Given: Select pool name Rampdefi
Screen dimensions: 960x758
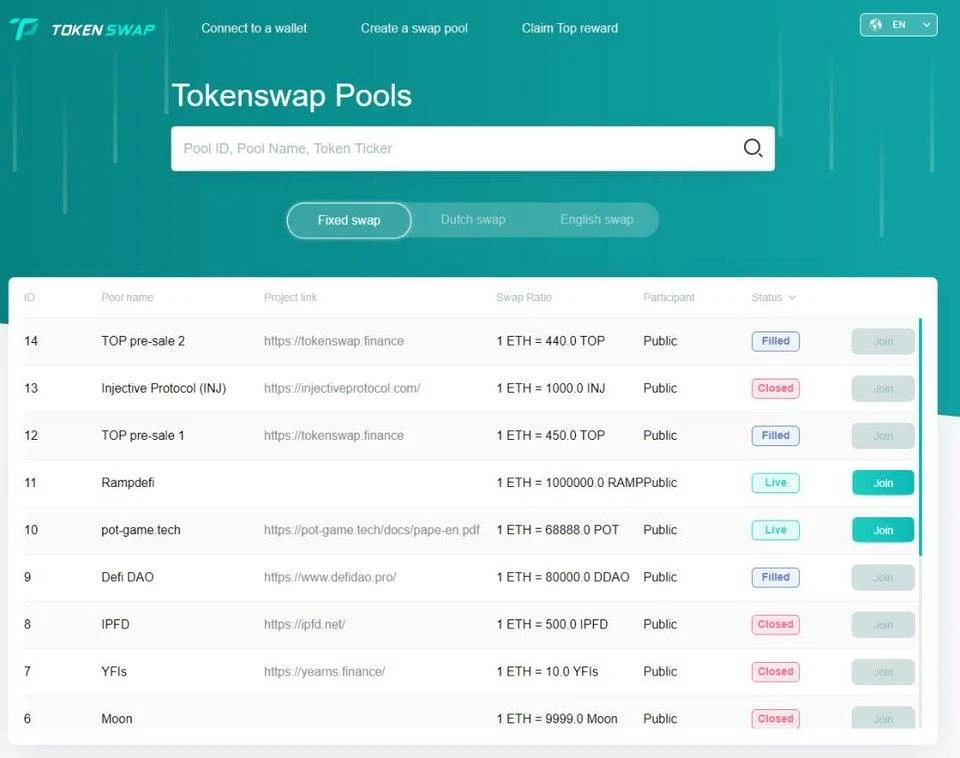Looking at the screenshot, I should [127, 482].
